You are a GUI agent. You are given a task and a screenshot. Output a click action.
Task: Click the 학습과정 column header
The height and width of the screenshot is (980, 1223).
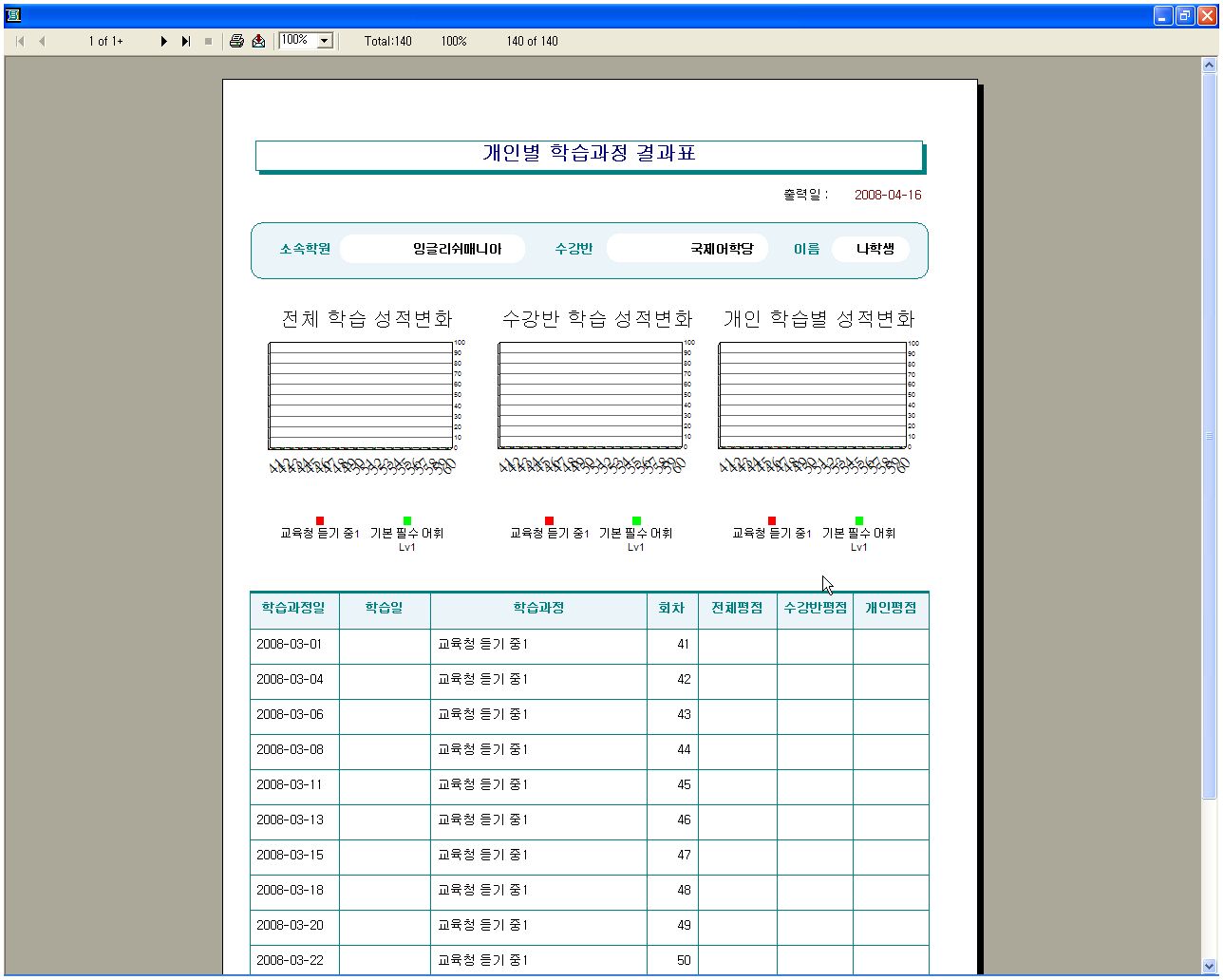pyautogui.click(x=538, y=609)
